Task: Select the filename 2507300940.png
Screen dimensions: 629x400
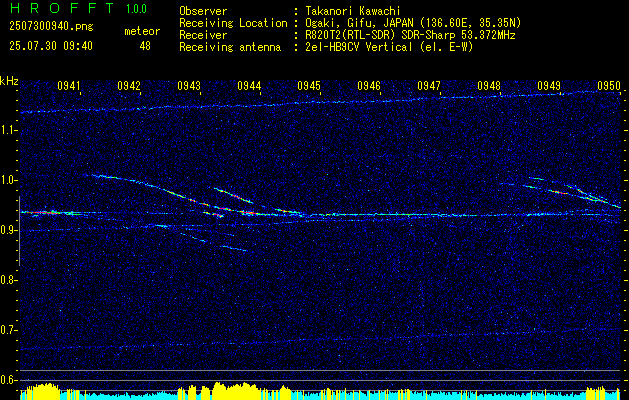Action: point(51,27)
